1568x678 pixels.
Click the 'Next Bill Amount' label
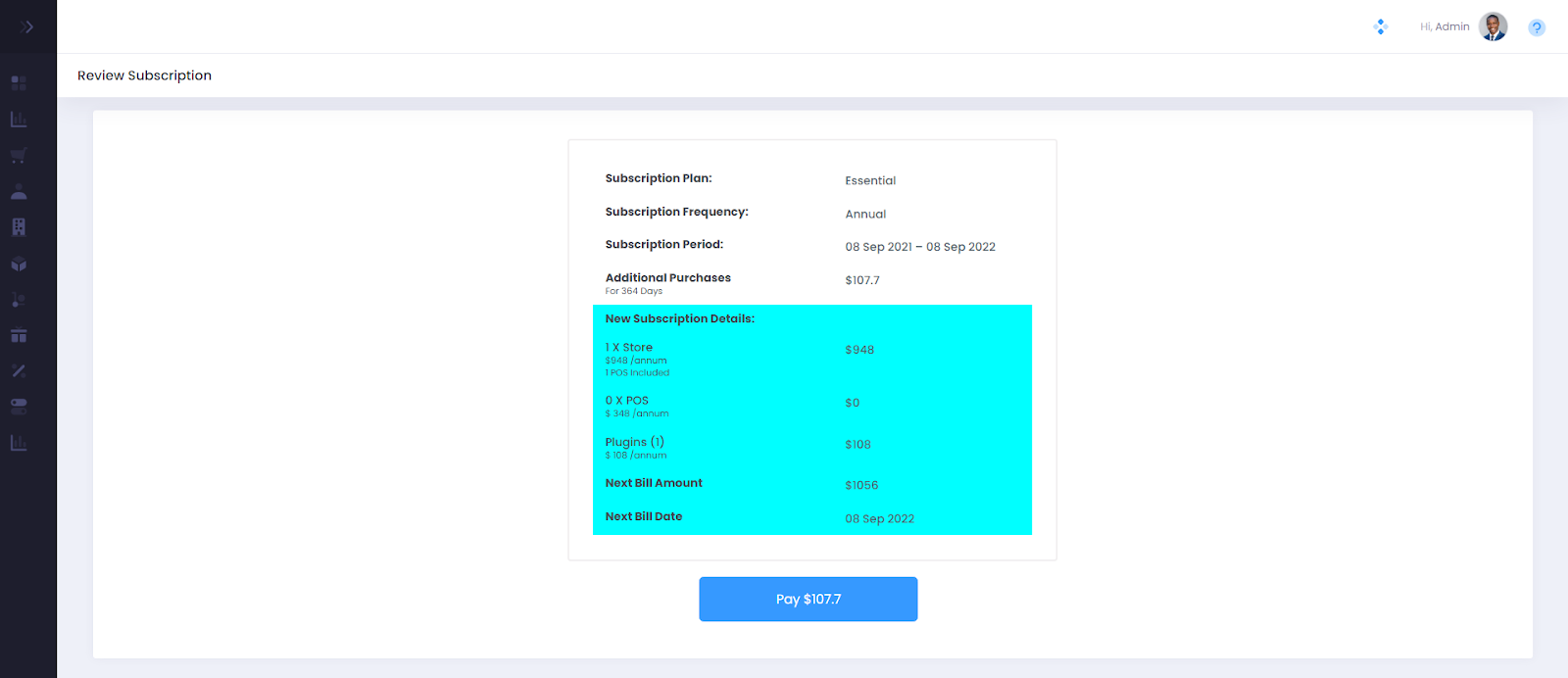coord(654,483)
